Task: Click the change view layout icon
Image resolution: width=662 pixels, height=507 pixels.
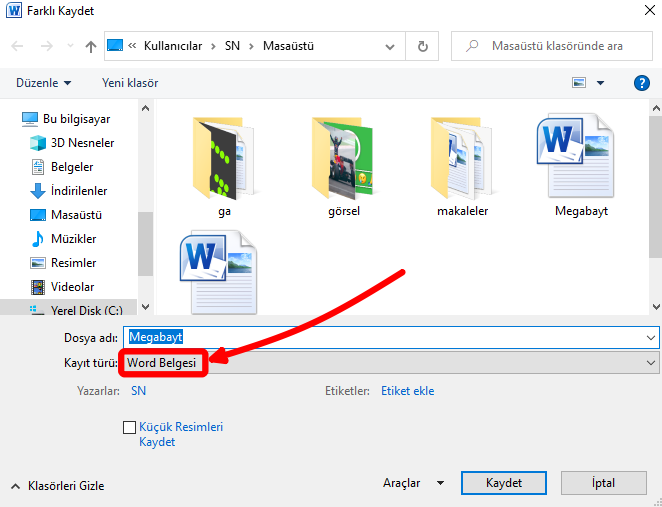Action: coord(578,83)
